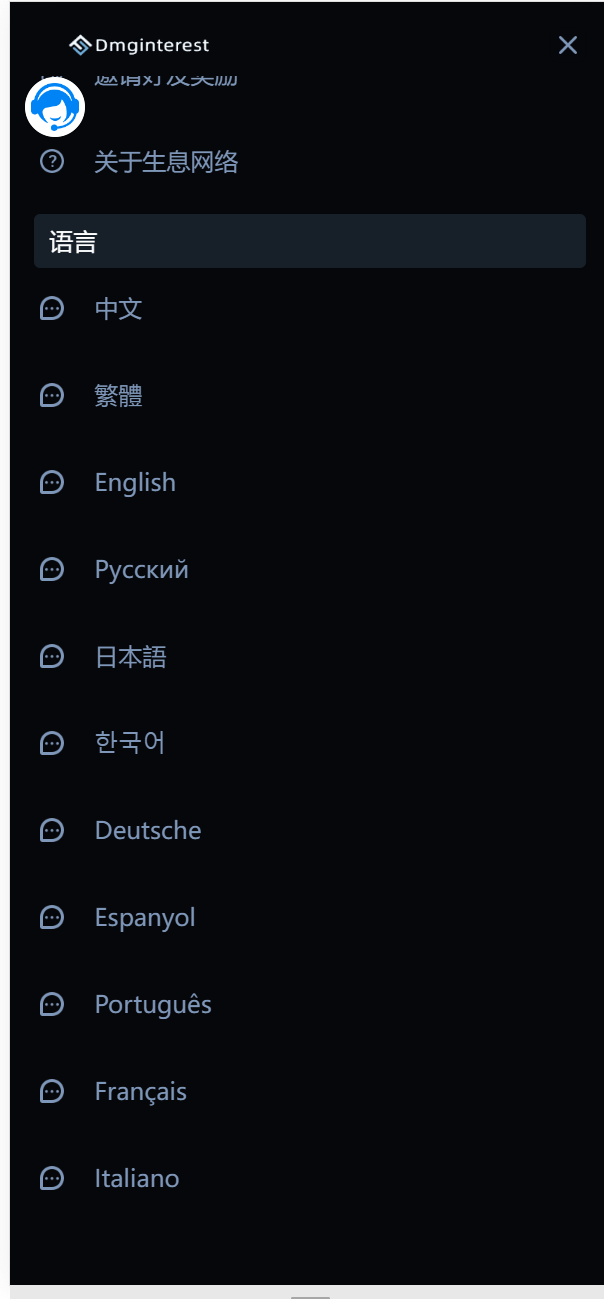Click chat bubble icon beside 中文
The image size is (604, 1299).
(52, 308)
